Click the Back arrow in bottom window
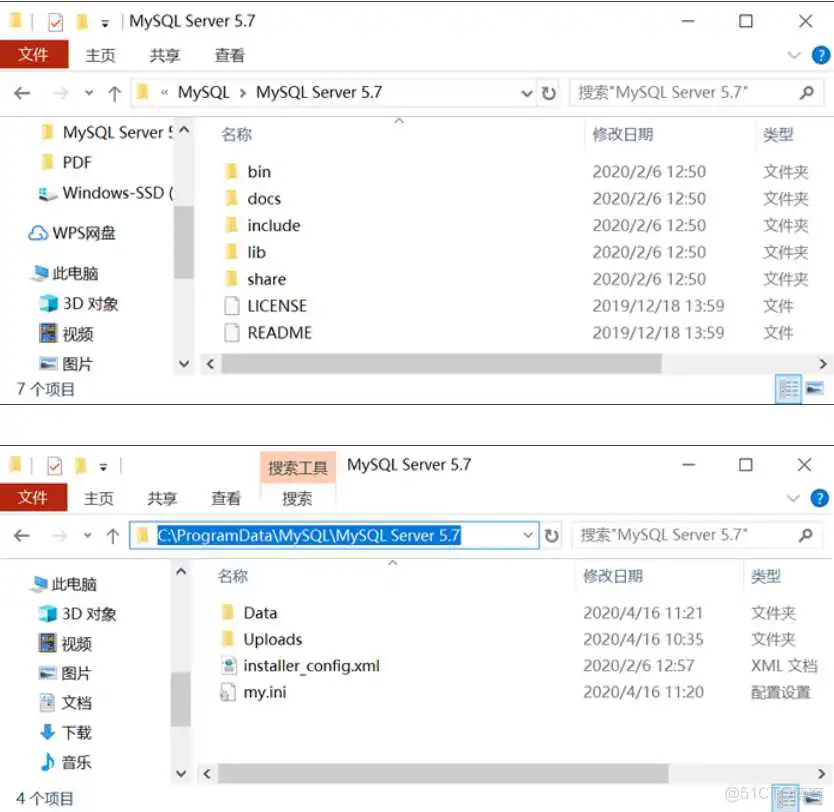 click(22, 535)
